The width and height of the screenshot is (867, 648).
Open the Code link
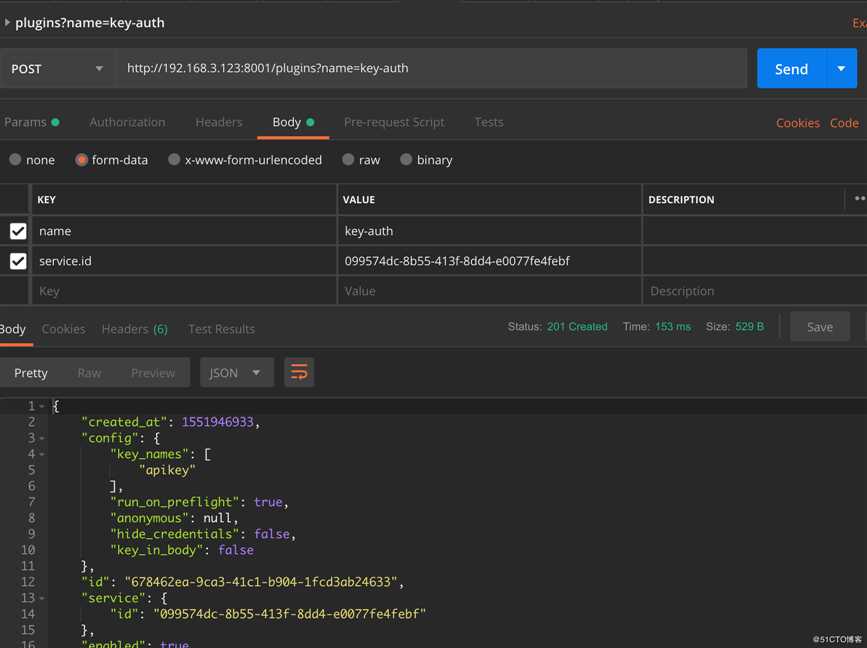pos(844,123)
